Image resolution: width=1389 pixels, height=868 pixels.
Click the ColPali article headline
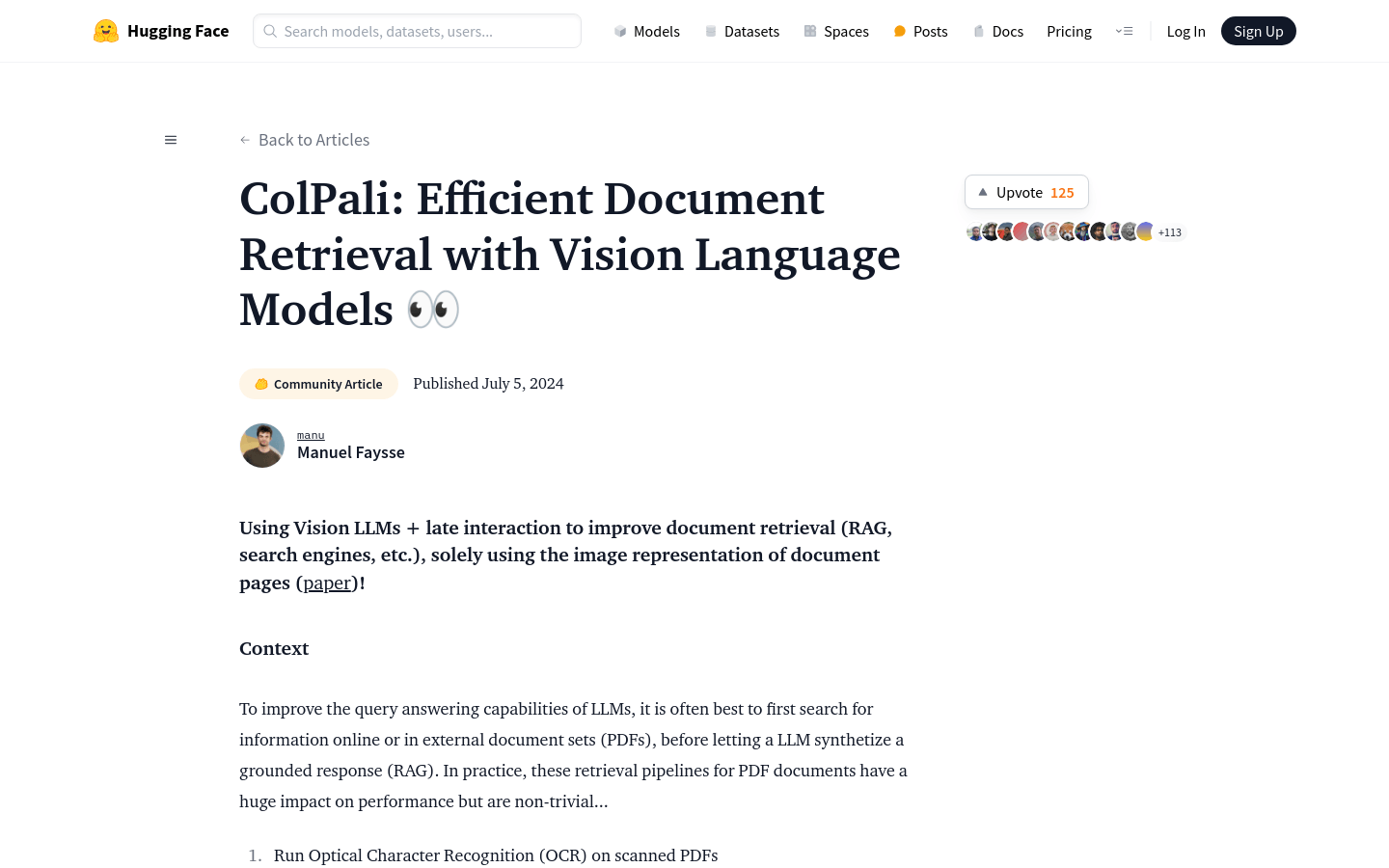coord(570,255)
